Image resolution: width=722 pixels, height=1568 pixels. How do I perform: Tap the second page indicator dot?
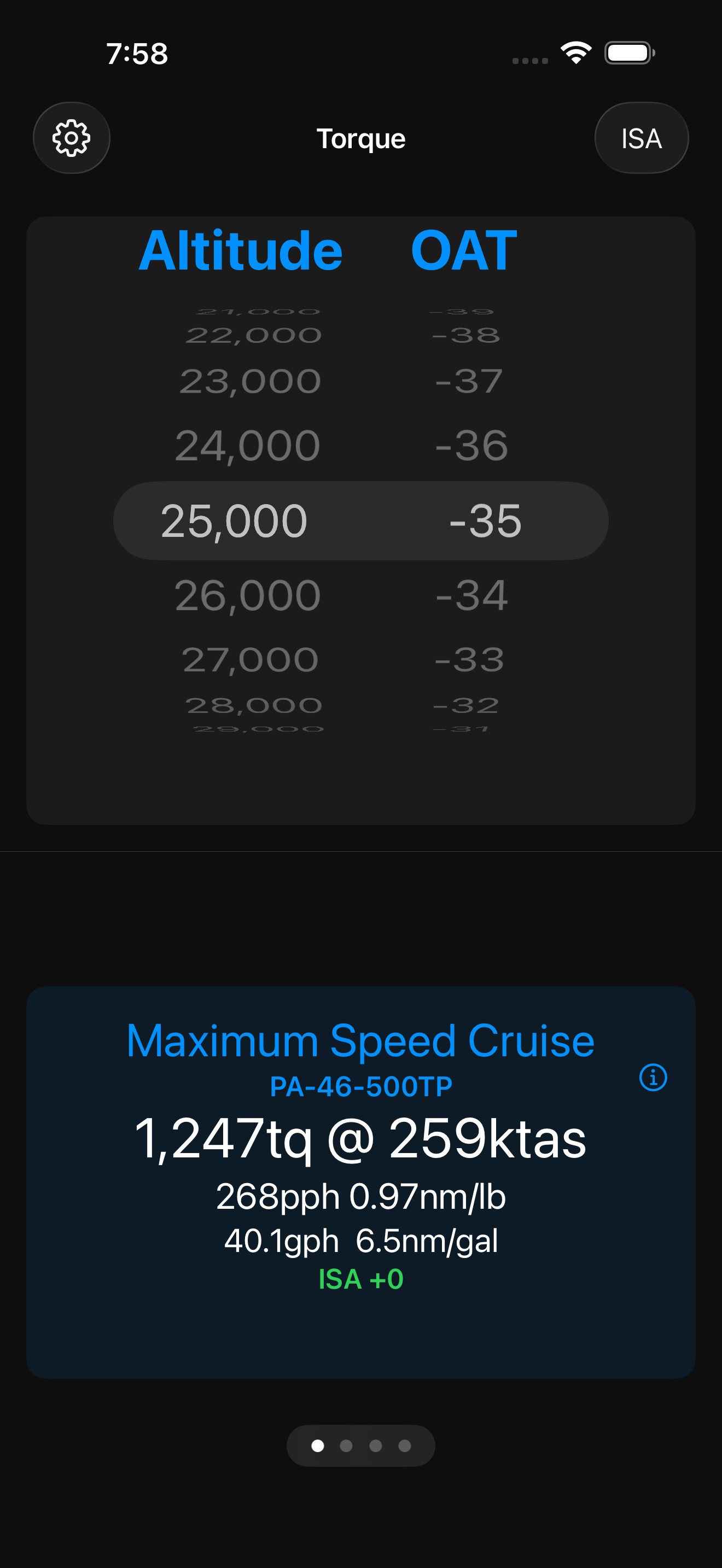(347, 1445)
